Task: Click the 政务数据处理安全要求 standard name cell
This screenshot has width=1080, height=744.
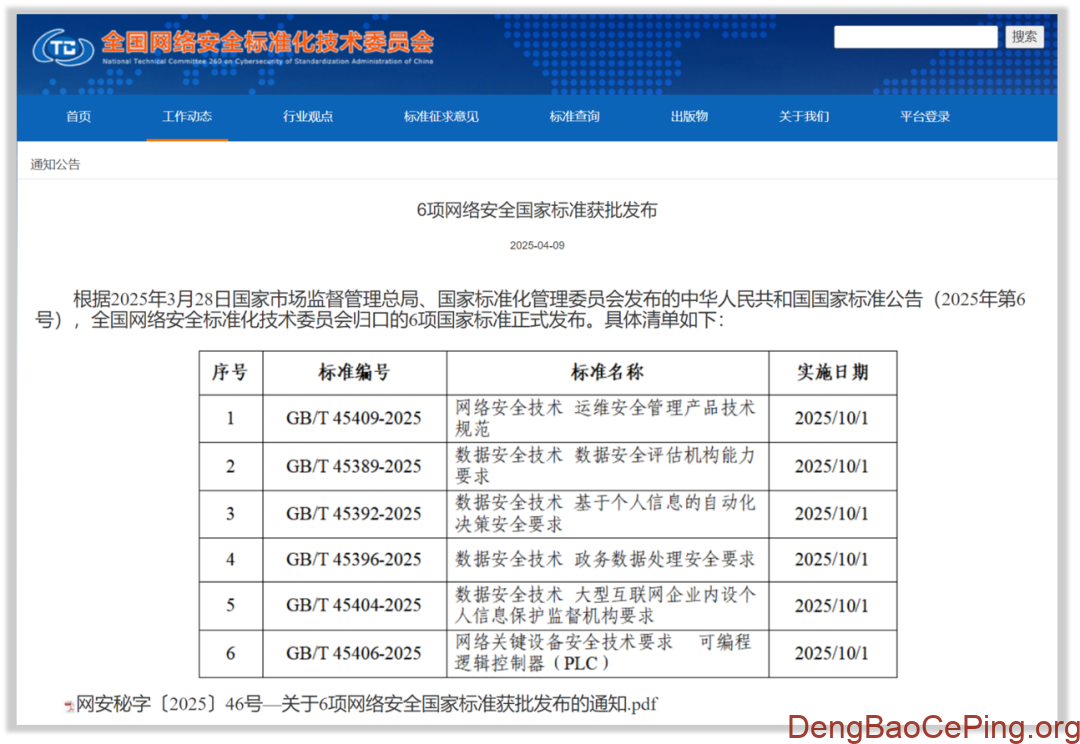Action: (x=606, y=560)
